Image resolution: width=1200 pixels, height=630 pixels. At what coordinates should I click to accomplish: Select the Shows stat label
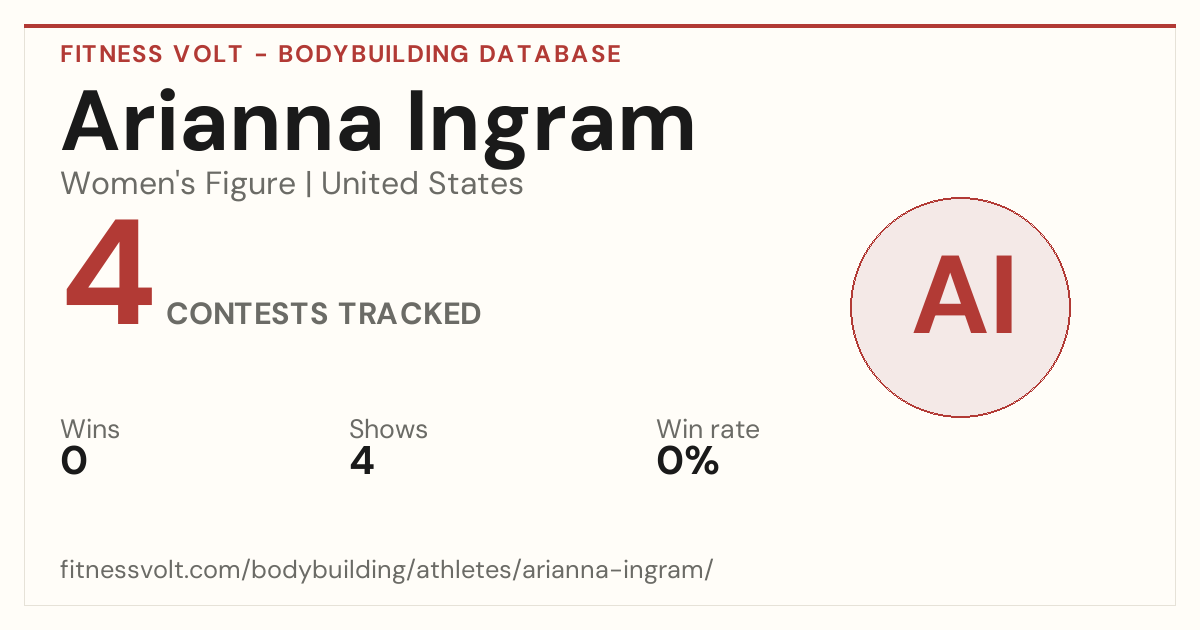click(x=388, y=430)
